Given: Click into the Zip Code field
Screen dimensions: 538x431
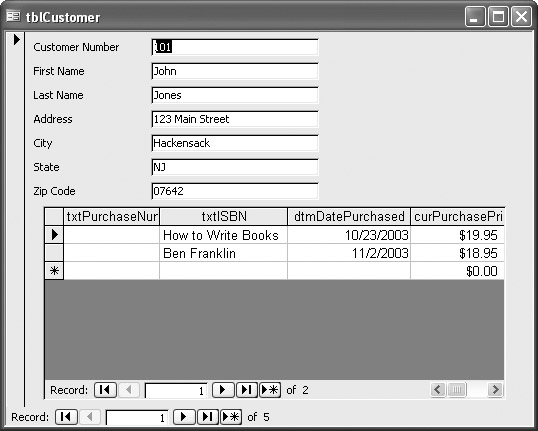Looking at the screenshot, I should pos(235,191).
